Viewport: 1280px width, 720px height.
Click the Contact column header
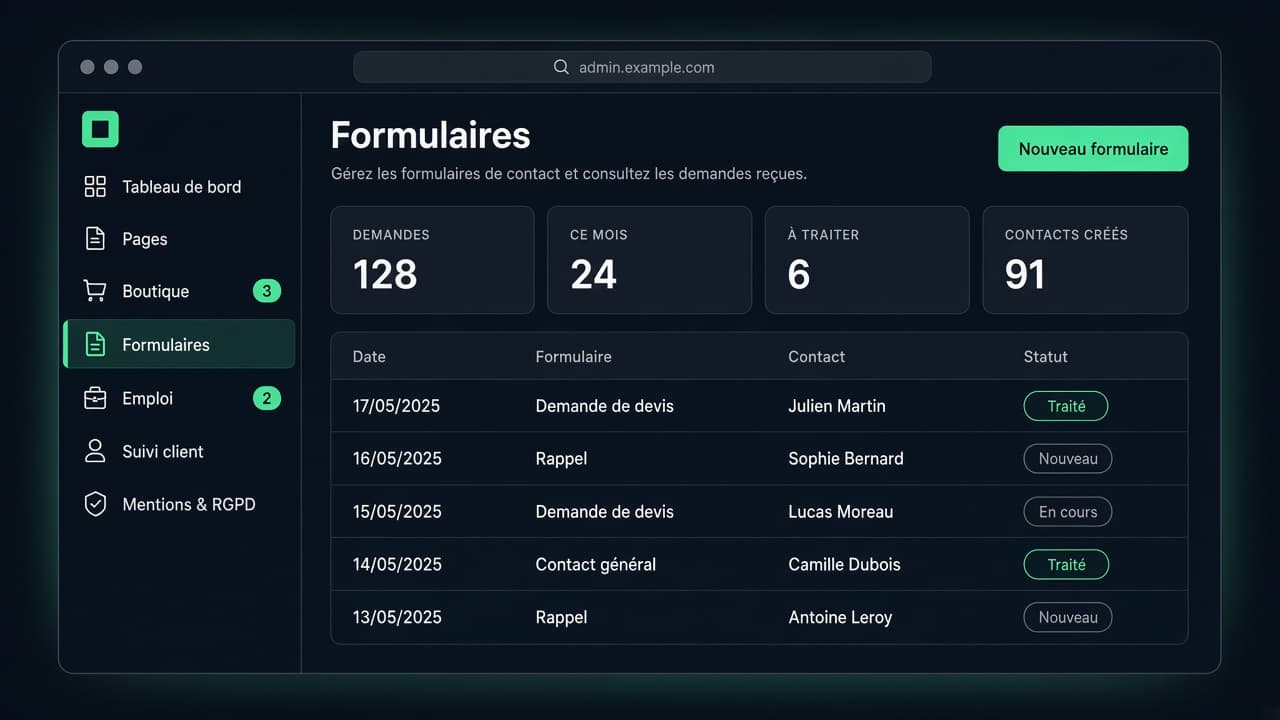coord(816,357)
